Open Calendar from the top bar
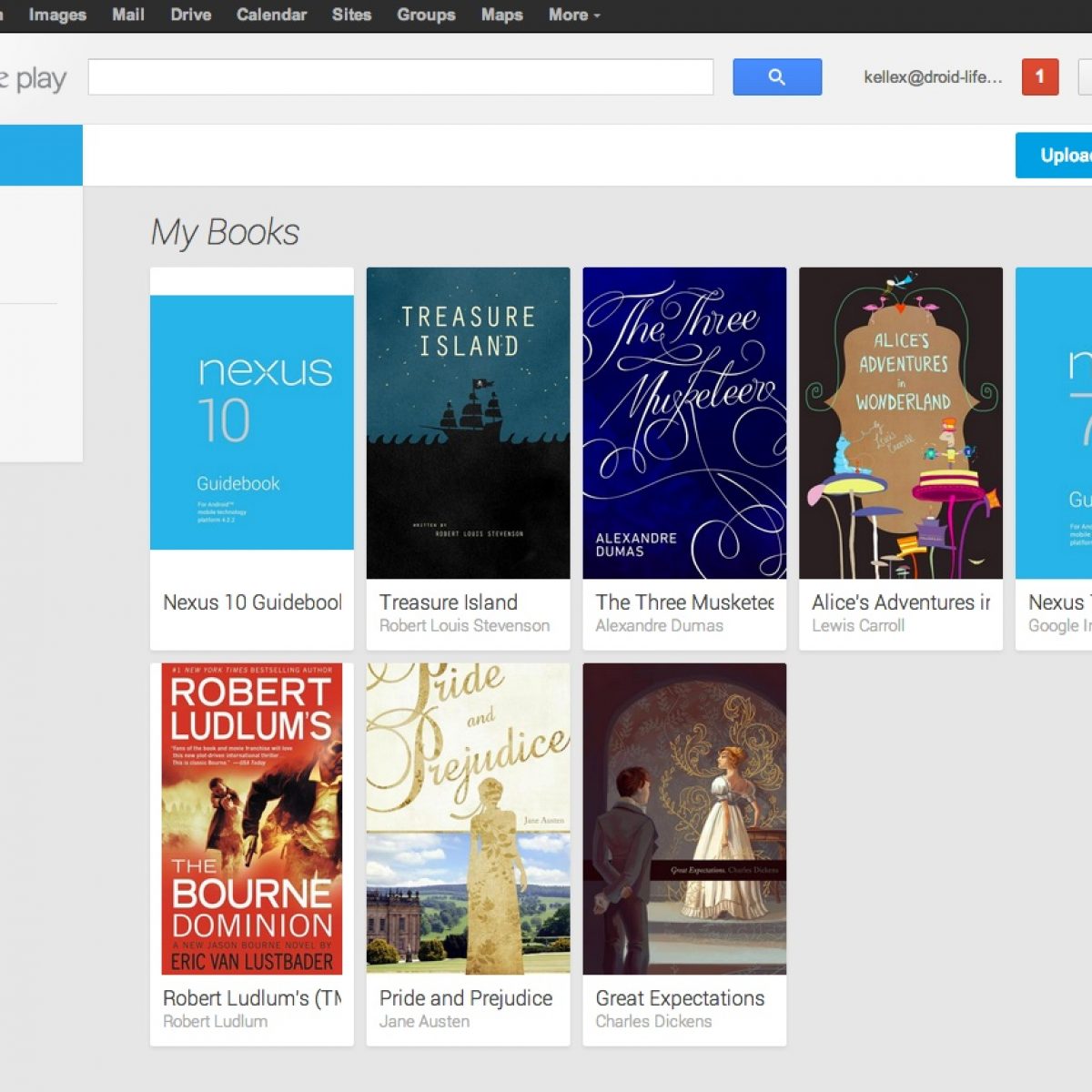Image resolution: width=1092 pixels, height=1092 pixels. 271,15
